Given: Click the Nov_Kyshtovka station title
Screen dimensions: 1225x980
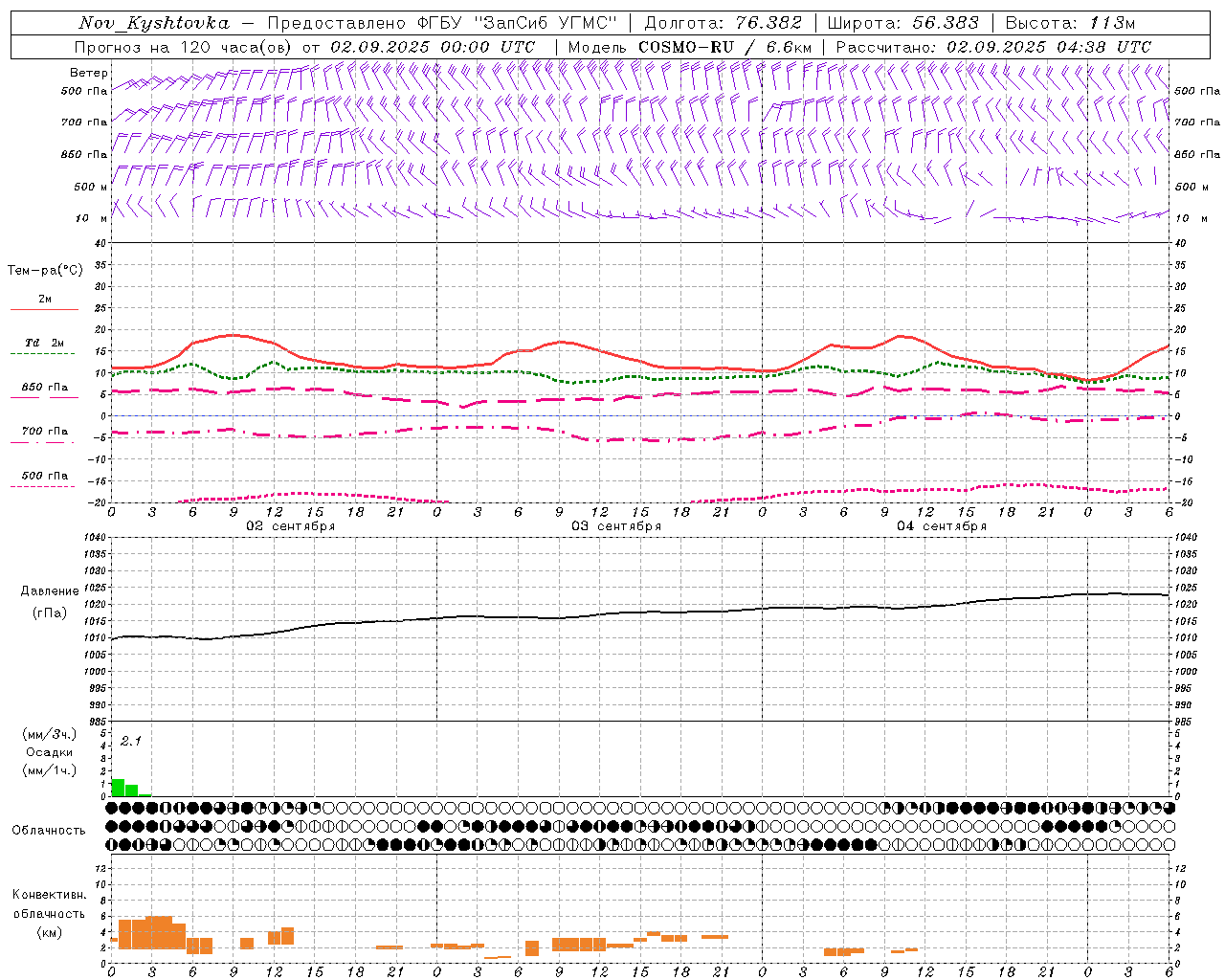Looking at the screenshot, I should [153, 23].
